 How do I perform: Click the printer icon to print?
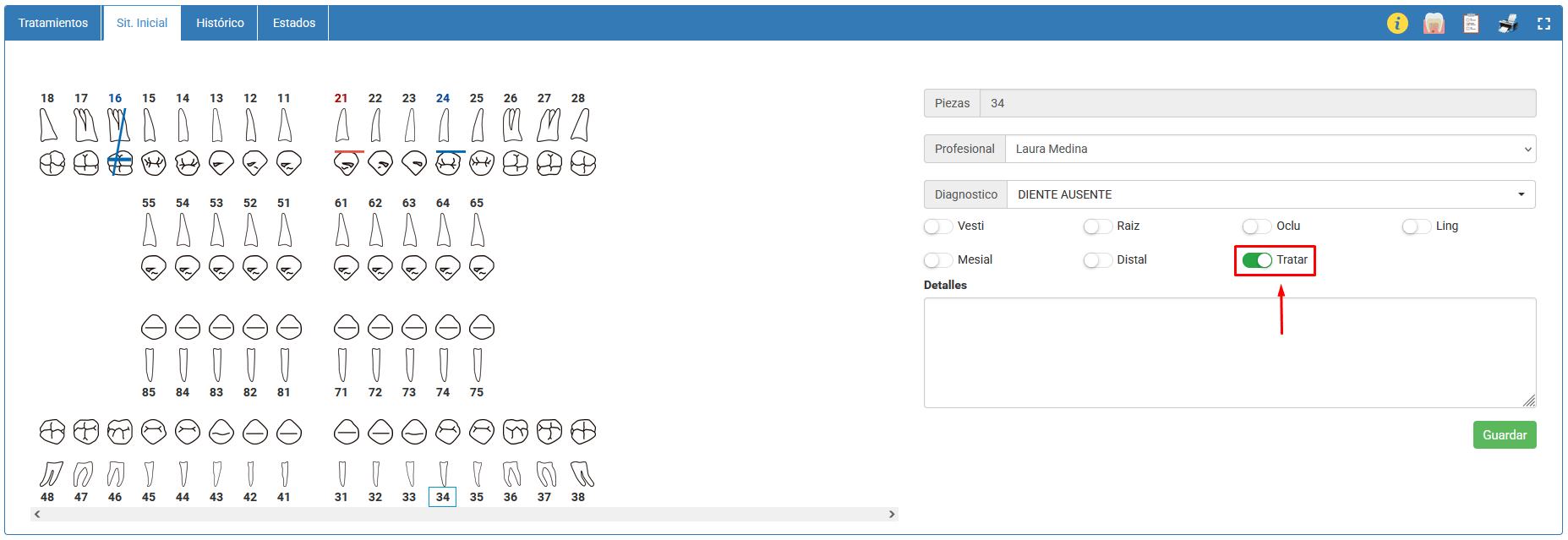1508,24
